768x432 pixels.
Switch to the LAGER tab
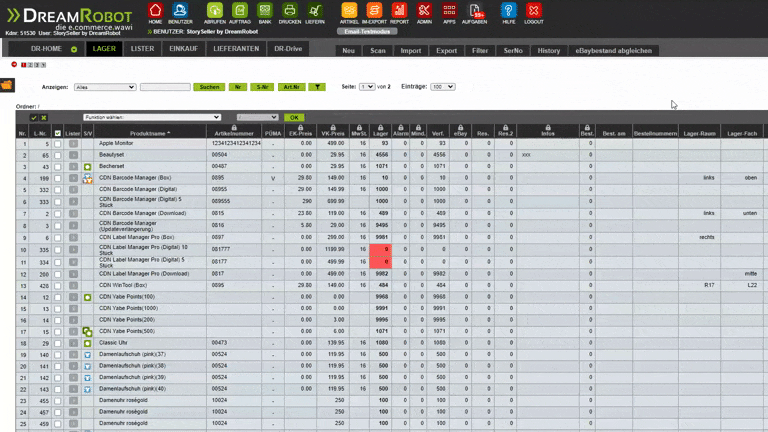click(x=104, y=49)
